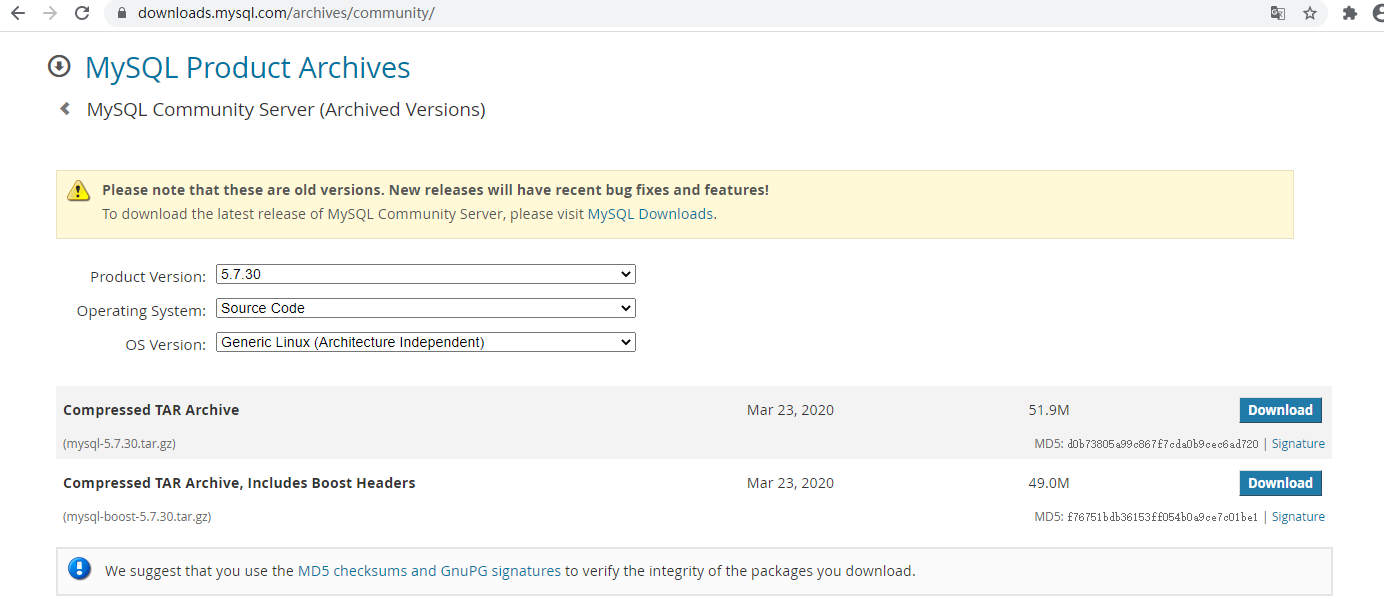Click the browser address bar URL
Viewport: 1384px width, 606px height.
point(286,13)
